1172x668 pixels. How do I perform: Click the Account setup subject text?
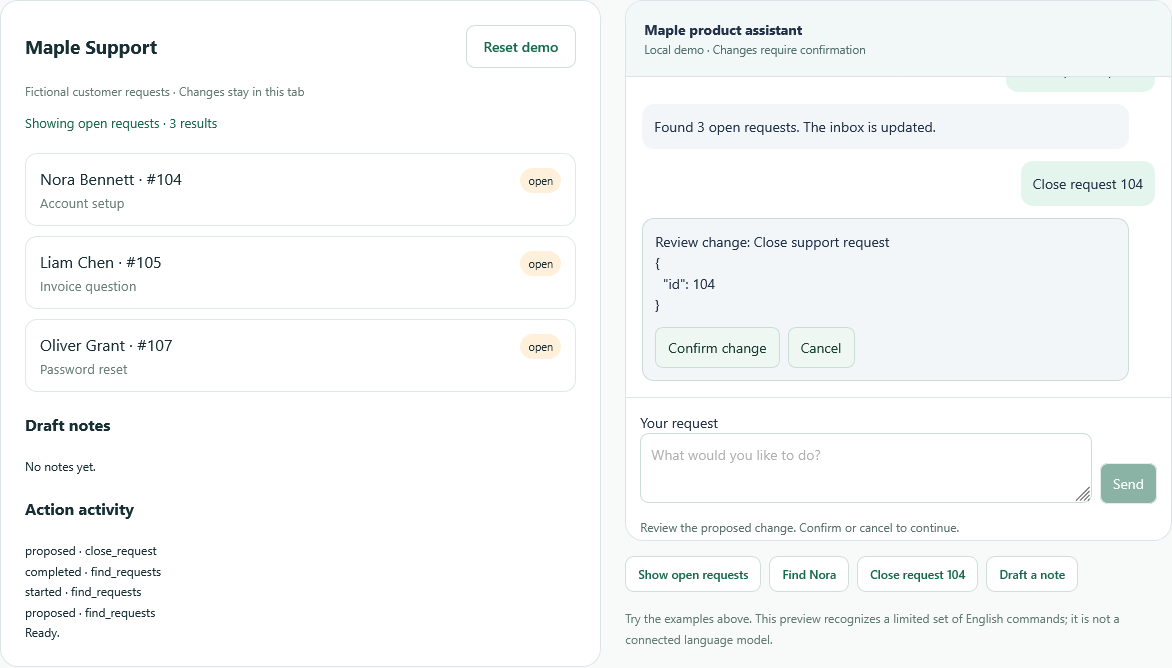pyautogui.click(x=82, y=203)
